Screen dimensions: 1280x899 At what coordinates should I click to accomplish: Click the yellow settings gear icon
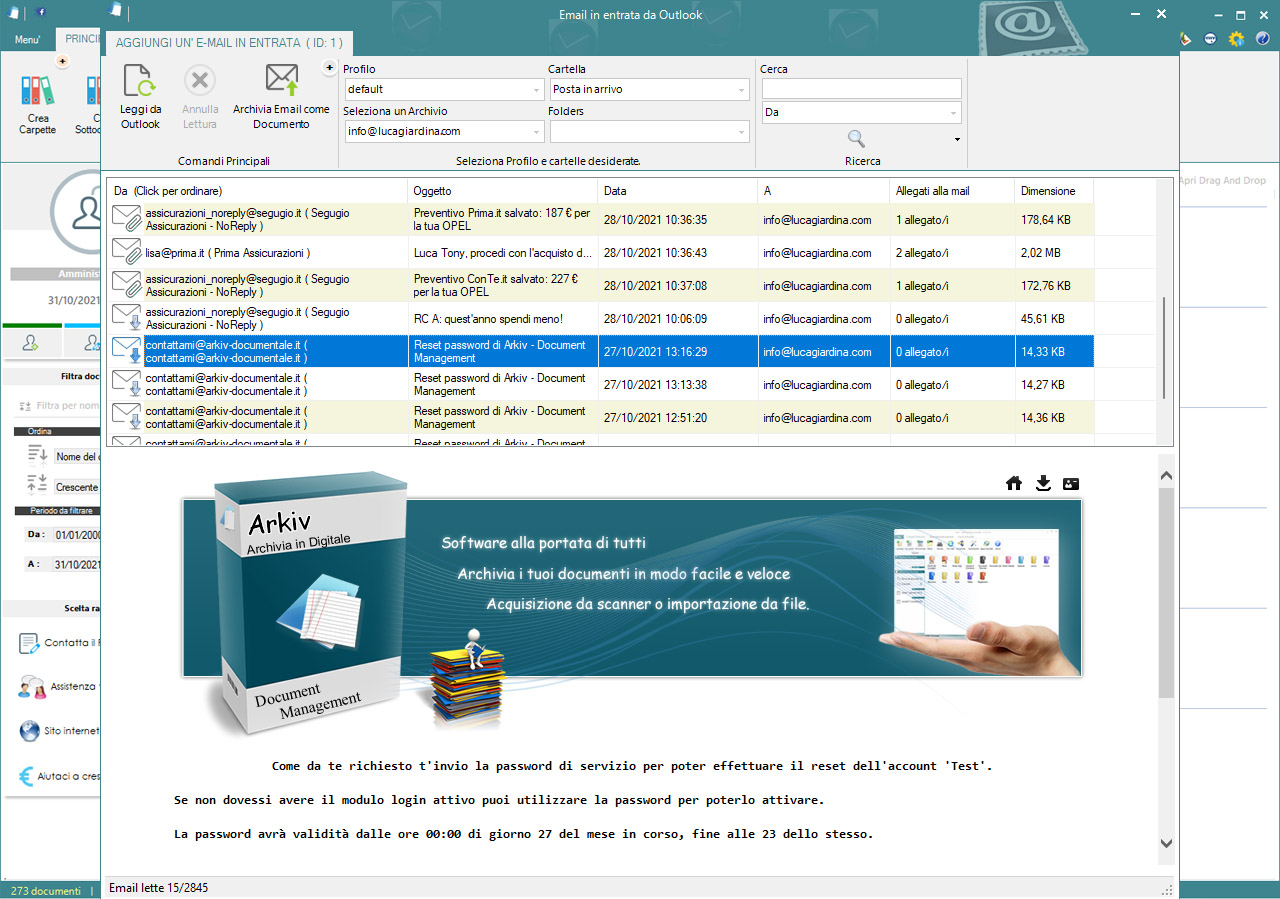[x=1236, y=39]
